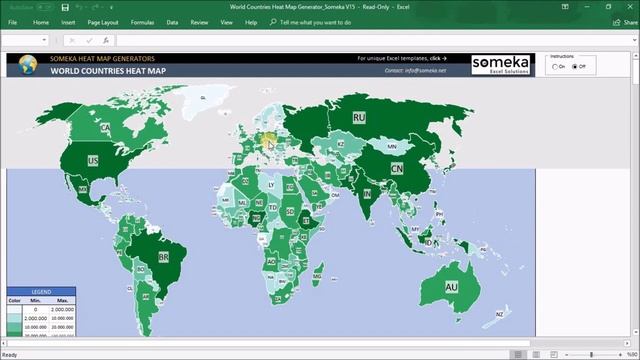Switch to the Insert ribbon tab
Image resolution: width=640 pixels, height=360 pixels.
pos(68,22)
